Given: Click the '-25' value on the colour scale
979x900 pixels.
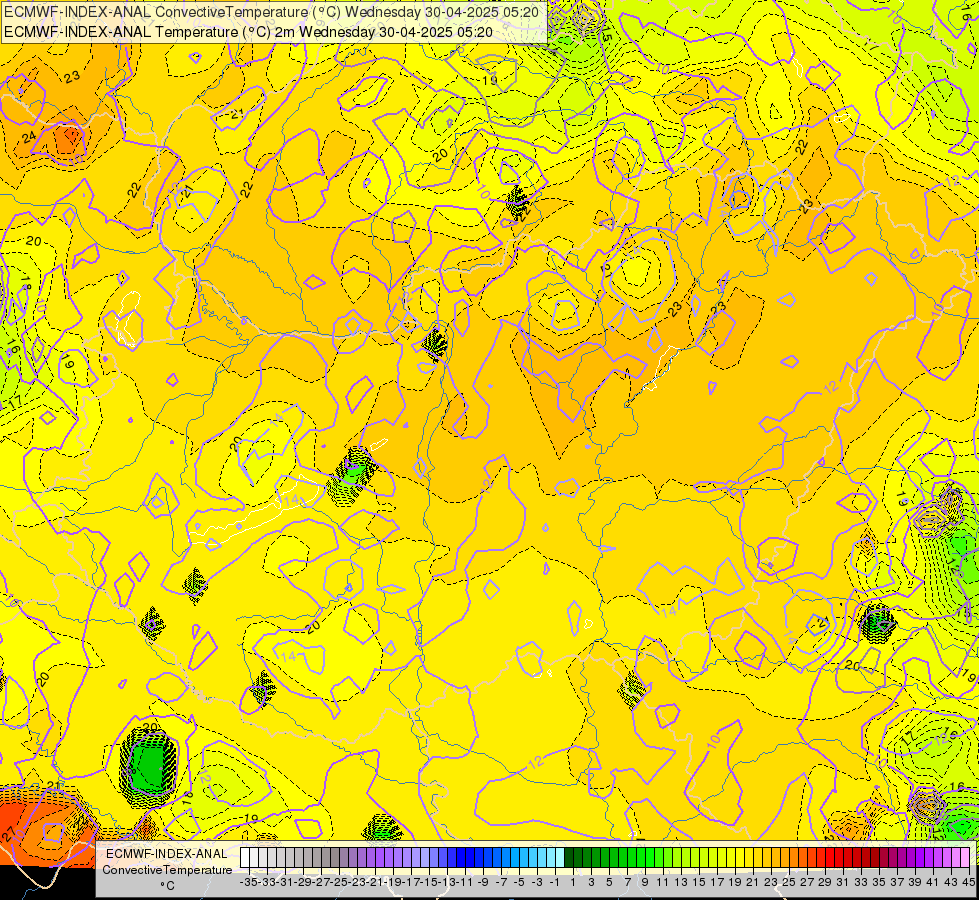Looking at the screenshot, I should point(338,883).
